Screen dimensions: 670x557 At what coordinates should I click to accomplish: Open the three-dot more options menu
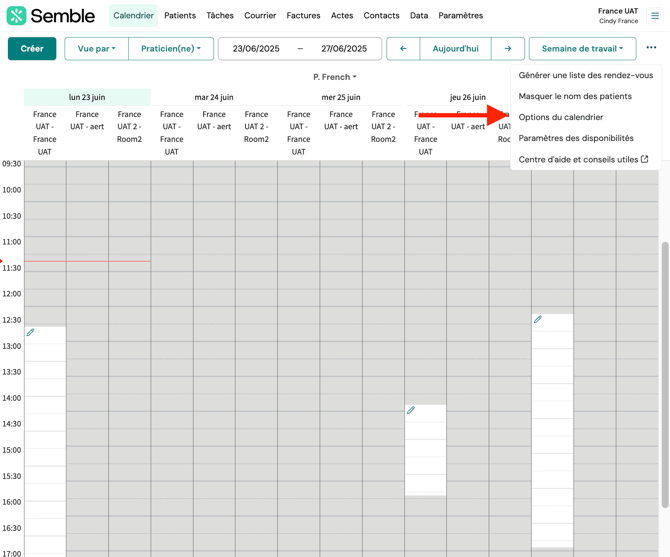[x=651, y=48]
